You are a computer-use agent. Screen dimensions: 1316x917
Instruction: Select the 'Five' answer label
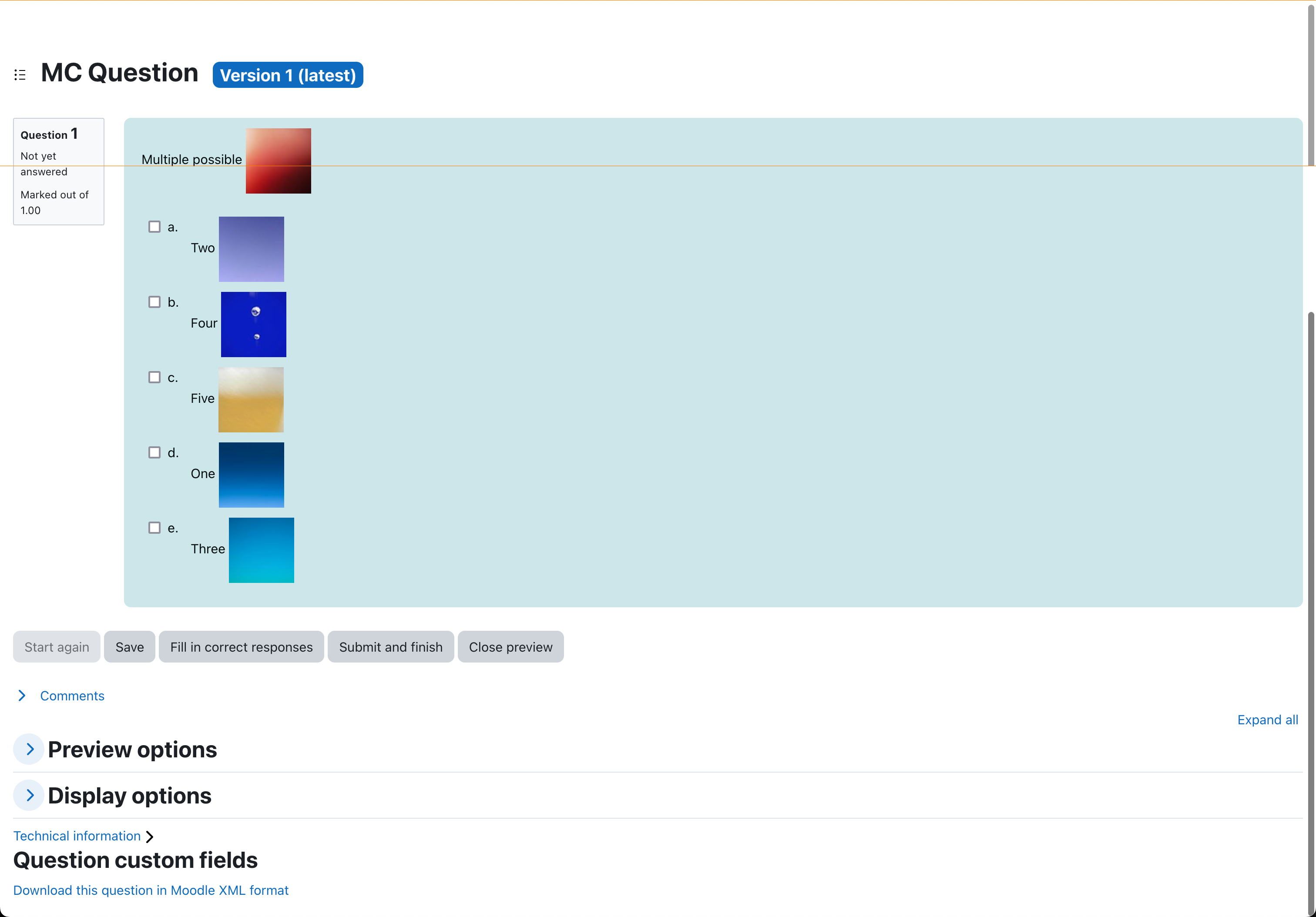click(203, 398)
